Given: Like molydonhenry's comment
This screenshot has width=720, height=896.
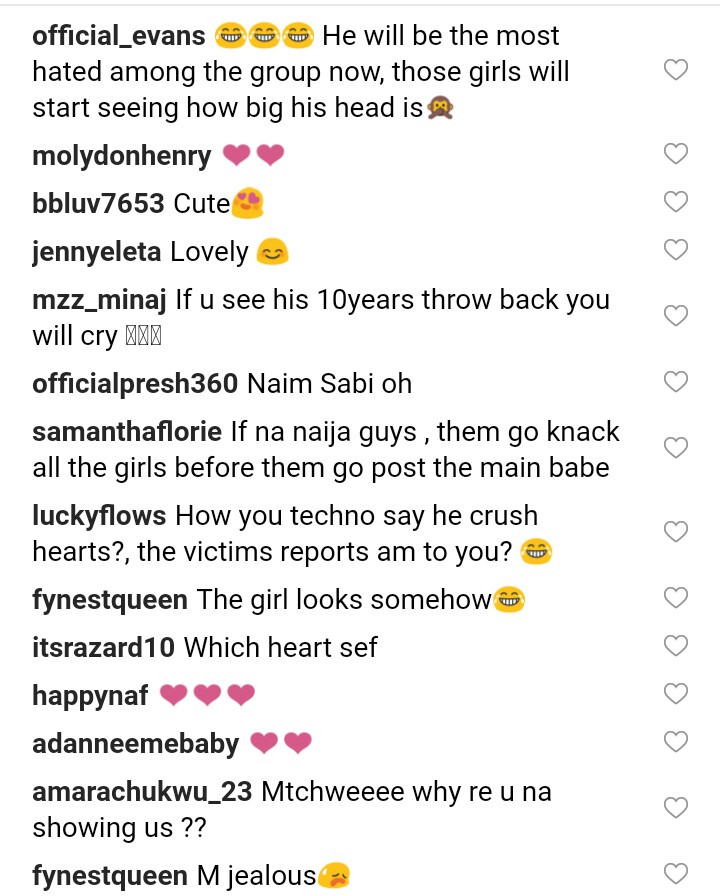Looking at the screenshot, I should point(677,154).
